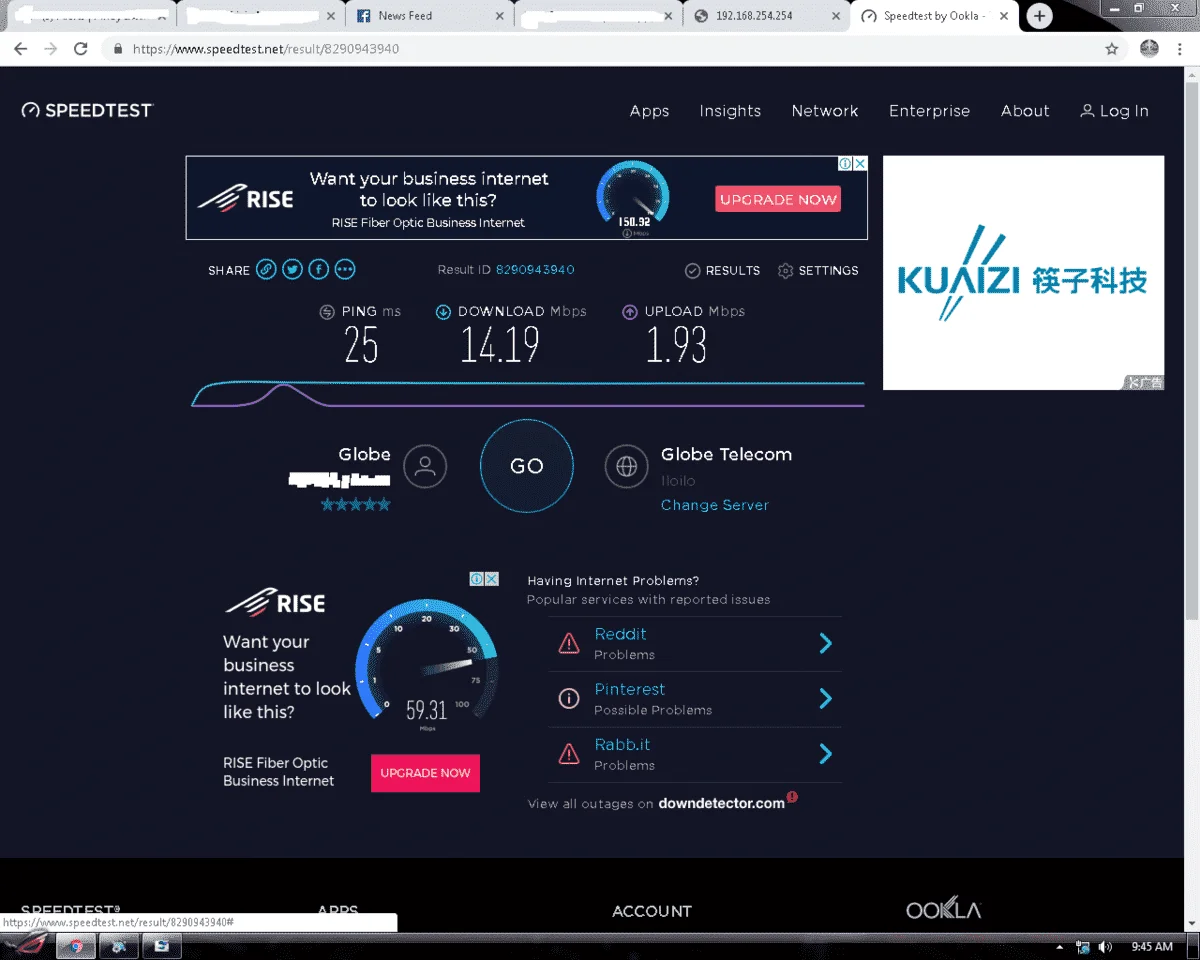Image resolution: width=1200 pixels, height=960 pixels.
Task: Click Globe Telecom server name
Action: [726, 454]
